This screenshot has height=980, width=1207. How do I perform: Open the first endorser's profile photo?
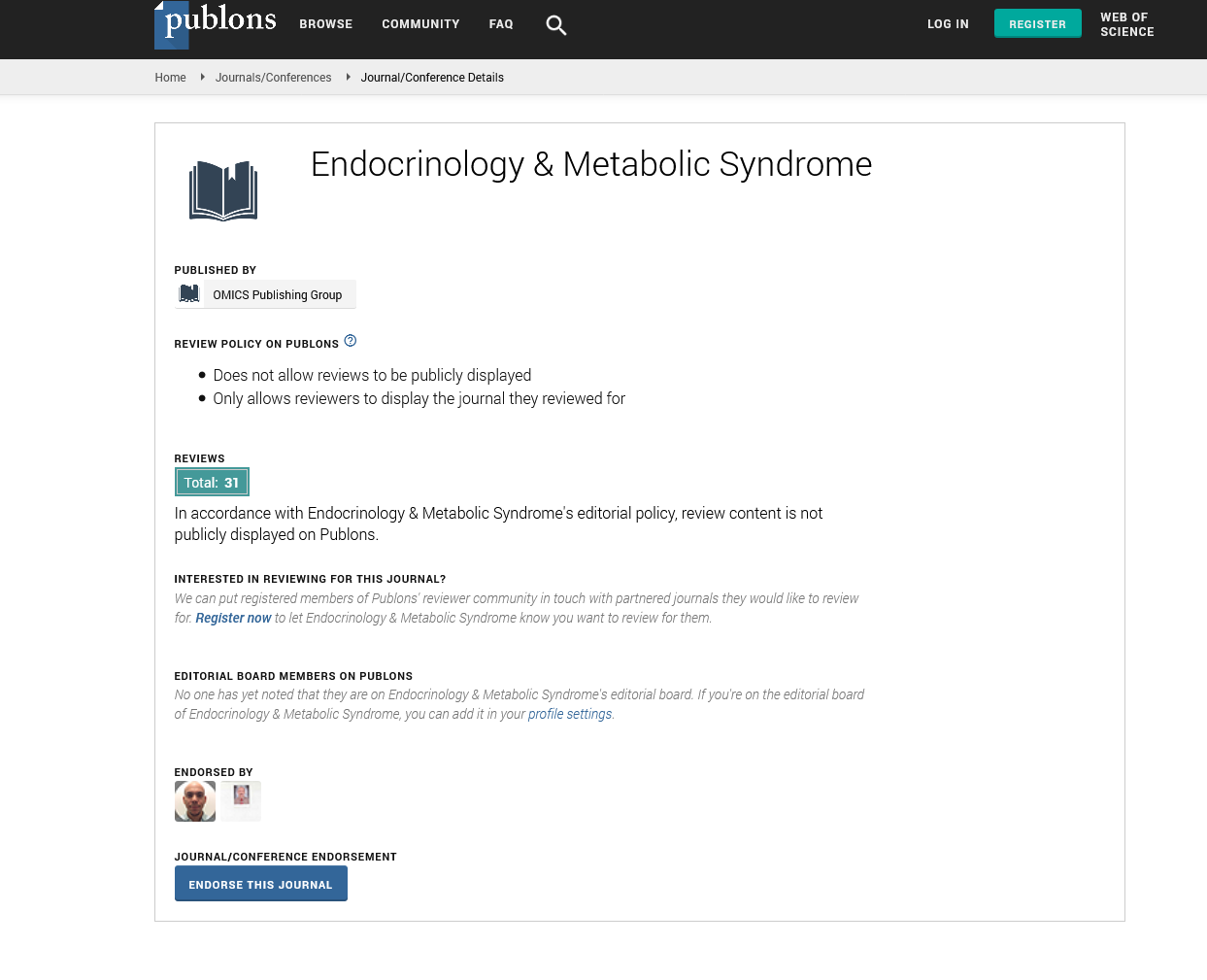pos(195,801)
